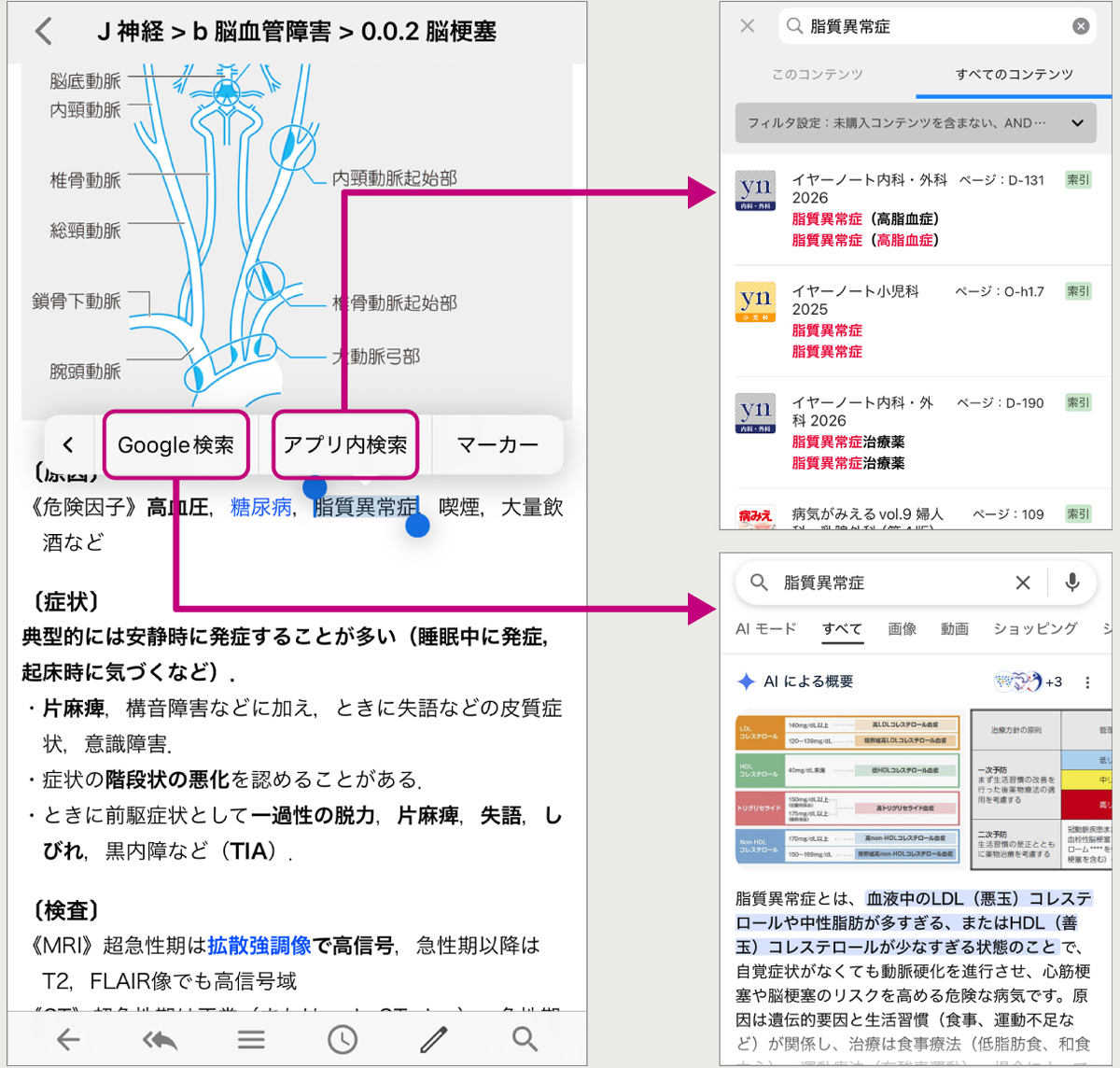Viewport: 1120px width, 1068px height.
Task: Tap the bottom toolbar back arrow
Action: pos(68,1039)
